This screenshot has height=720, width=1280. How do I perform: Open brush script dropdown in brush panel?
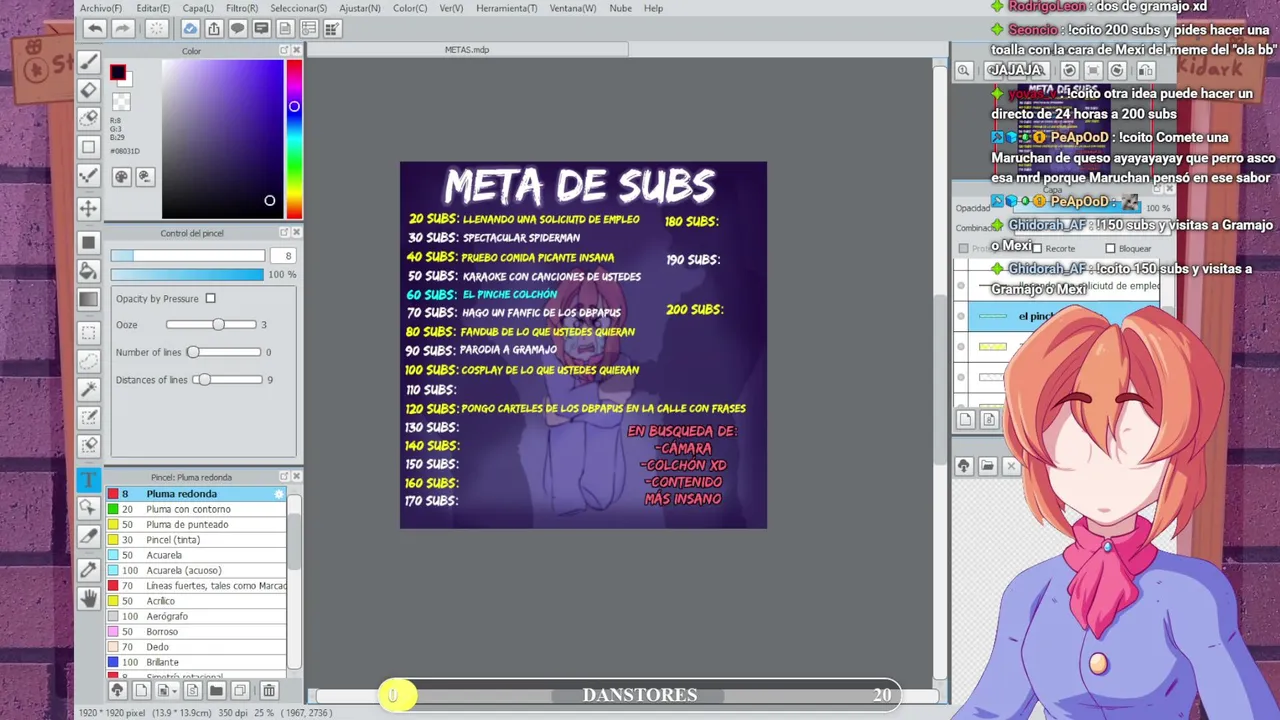click(x=165, y=690)
